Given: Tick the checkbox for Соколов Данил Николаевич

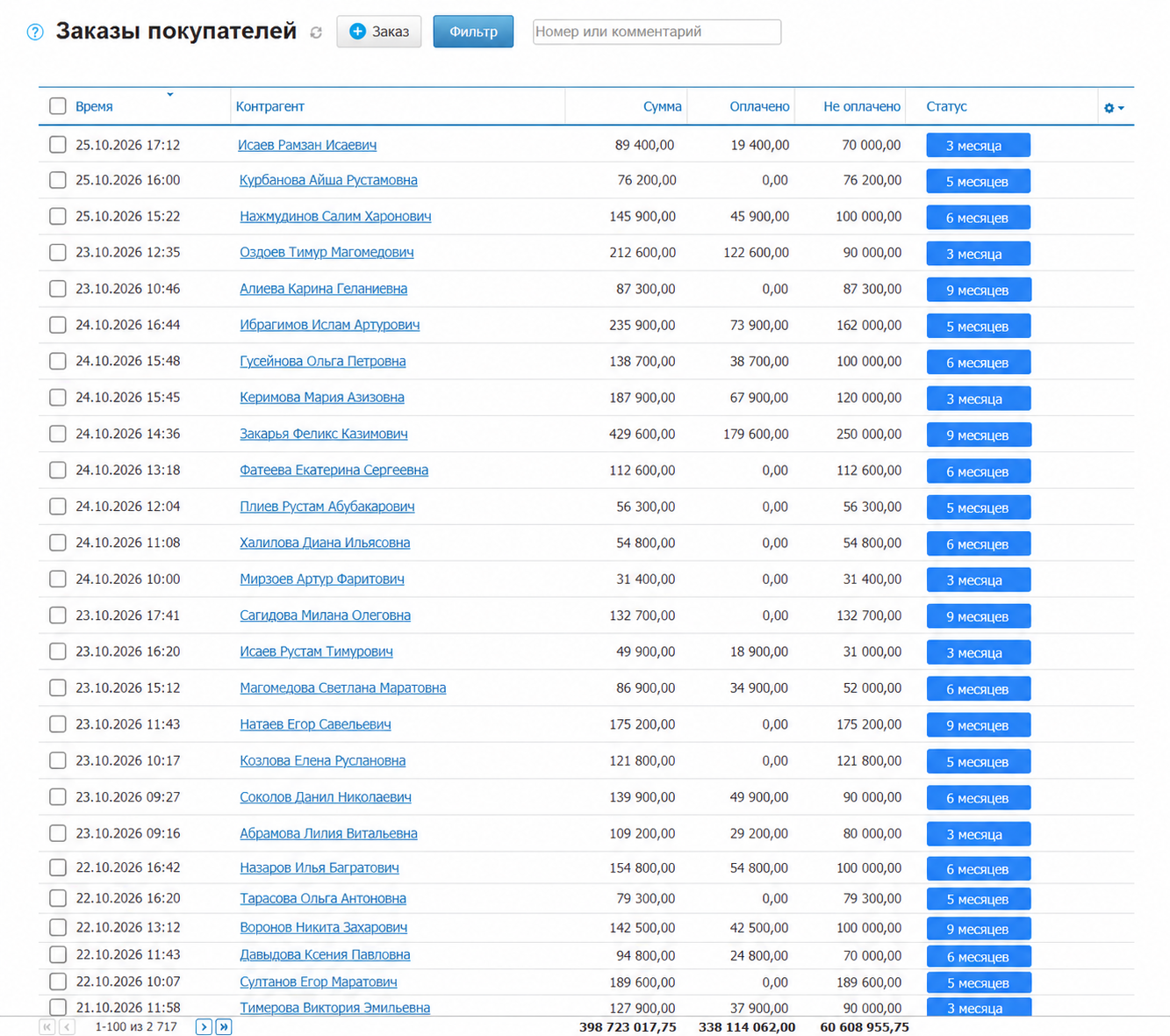Looking at the screenshot, I should click(x=58, y=797).
